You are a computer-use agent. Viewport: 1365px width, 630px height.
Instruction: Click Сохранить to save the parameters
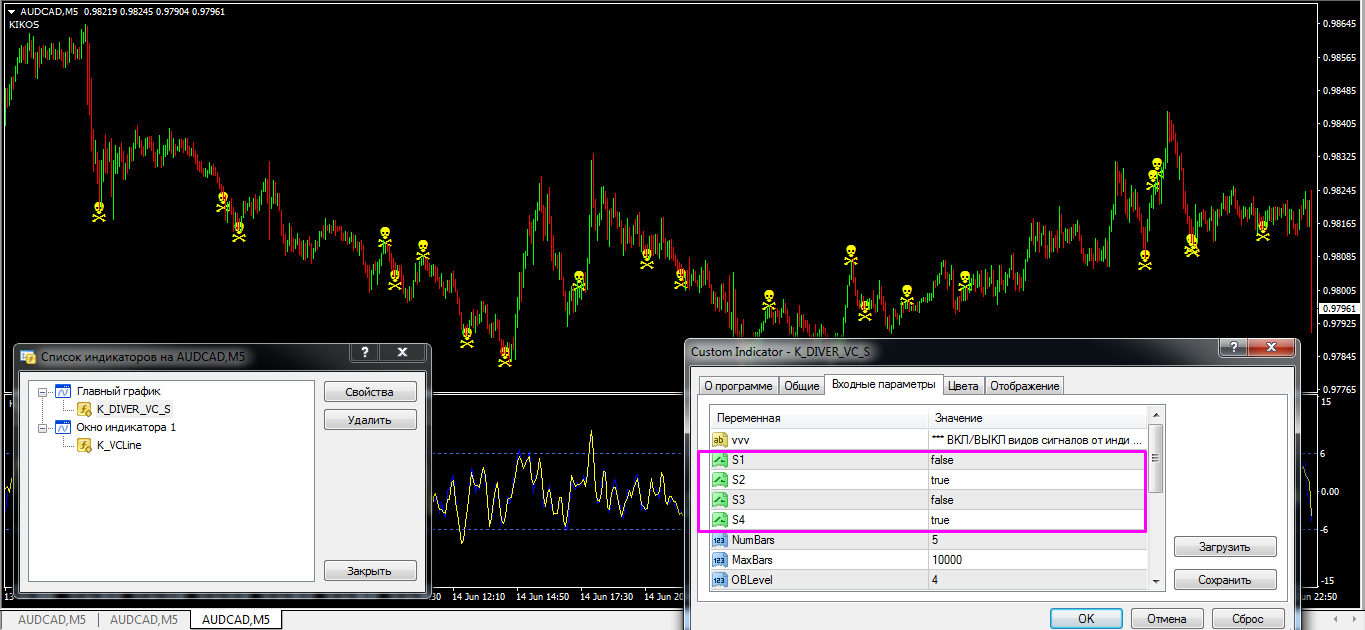[x=1224, y=580]
